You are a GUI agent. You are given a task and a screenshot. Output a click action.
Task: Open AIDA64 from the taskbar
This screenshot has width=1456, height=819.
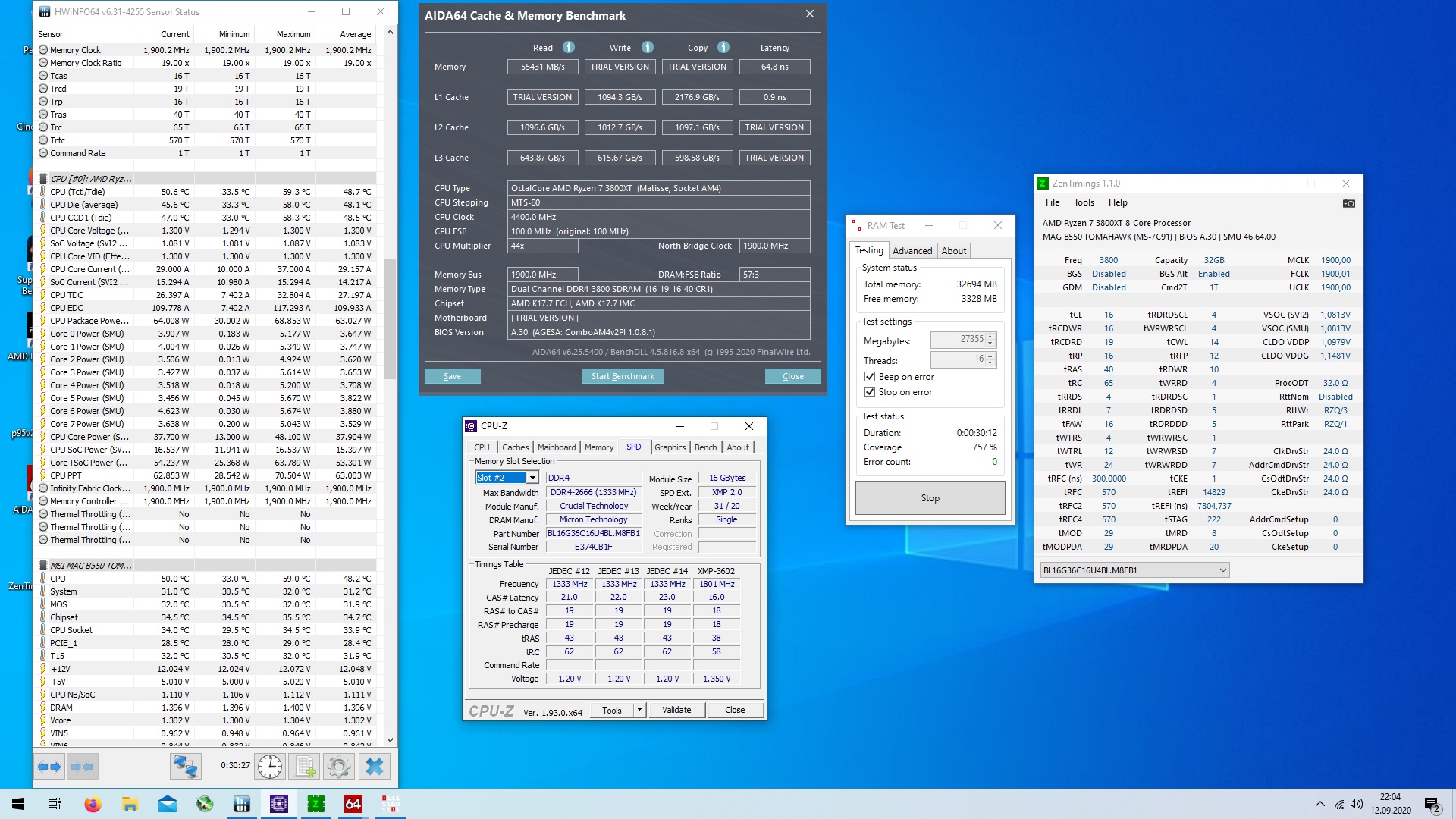coord(353,804)
